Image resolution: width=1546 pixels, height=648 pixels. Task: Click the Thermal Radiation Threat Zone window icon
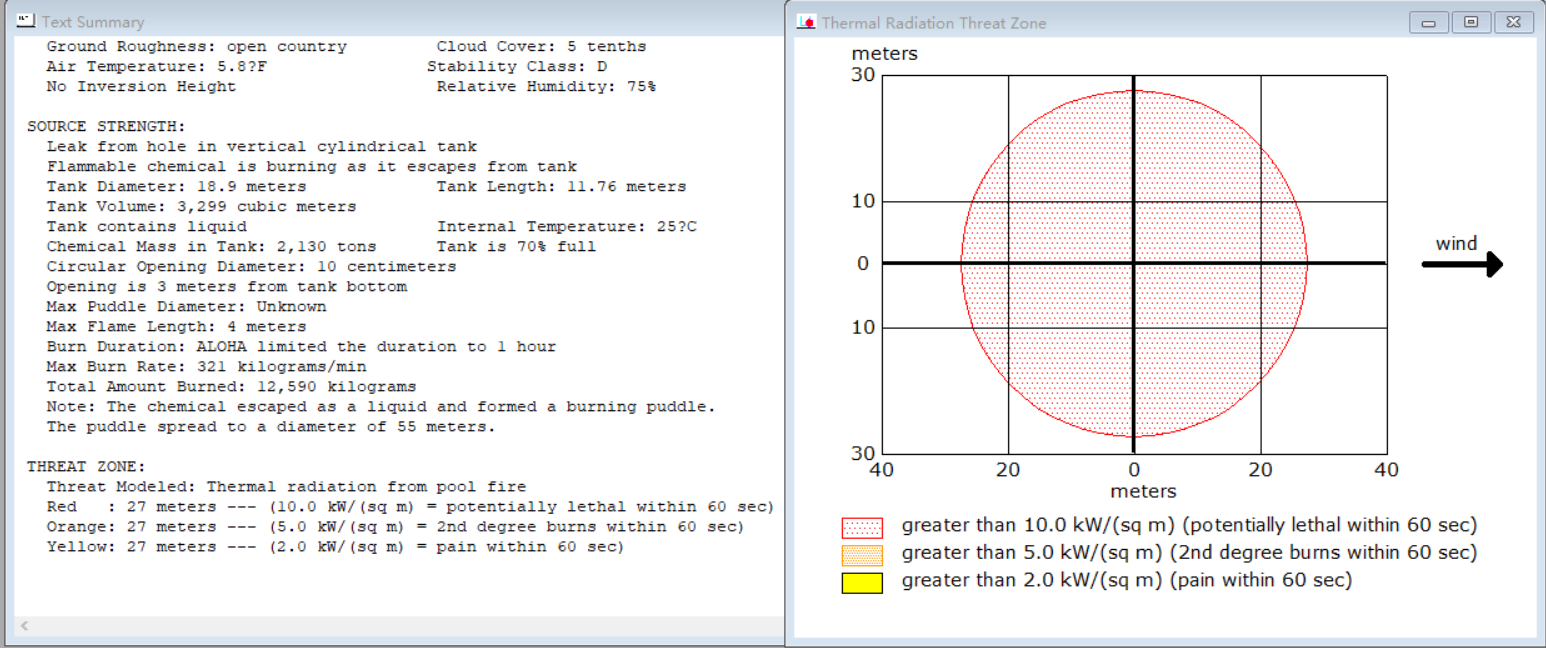click(x=805, y=22)
